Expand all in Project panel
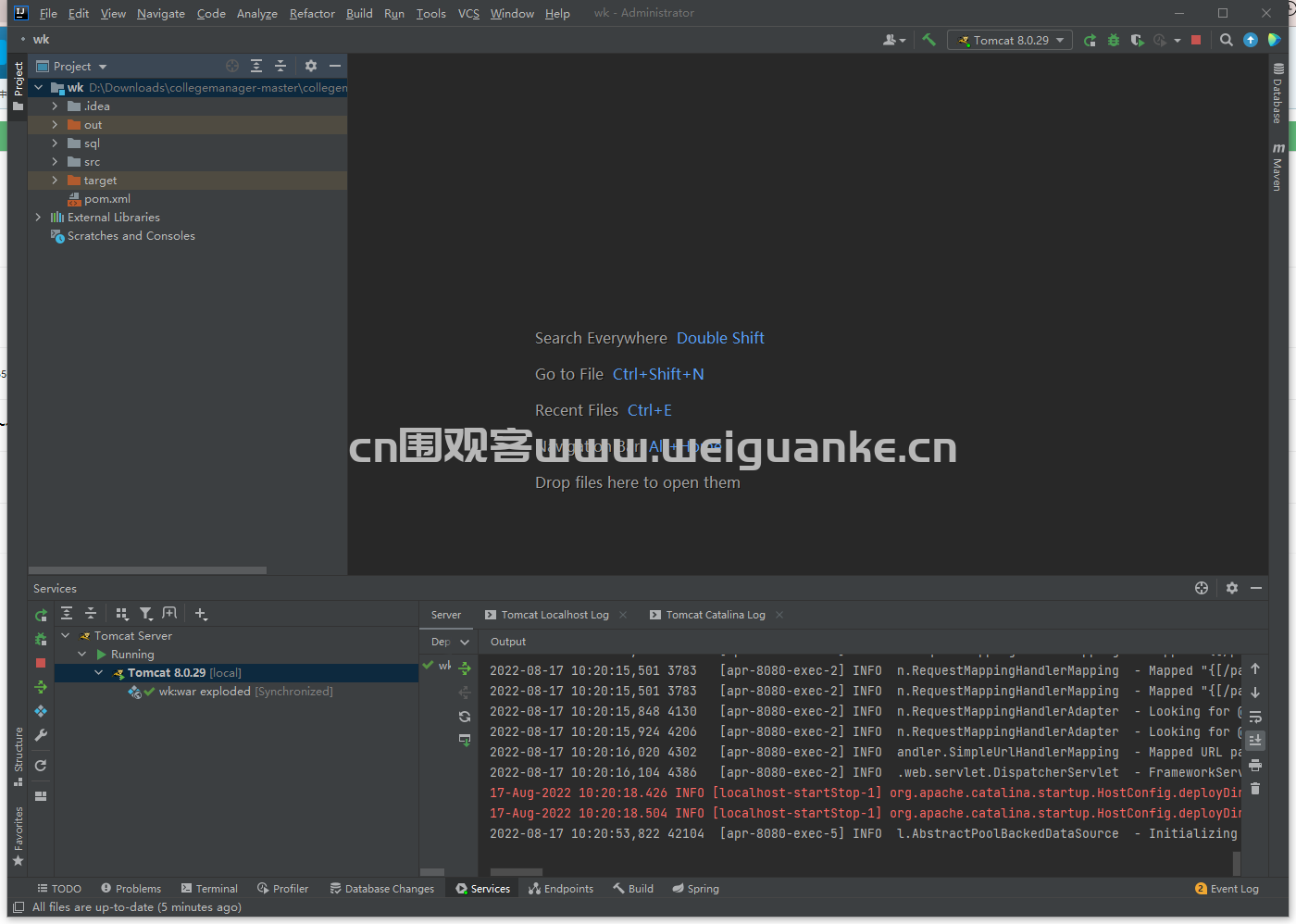This screenshot has height=924, width=1296. (x=256, y=66)
